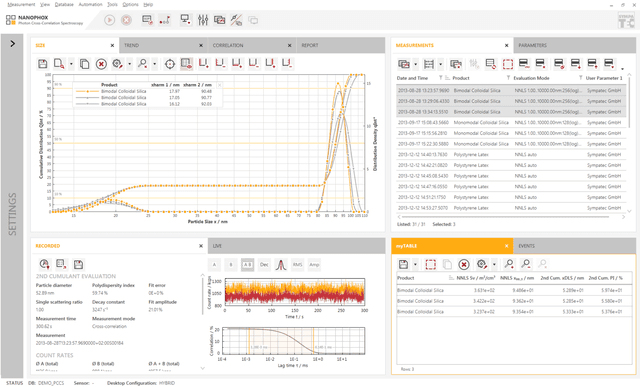Save the Size chart with the floppy icon
The height and width of the screenshot is (387, 640).
pos(42,64)
